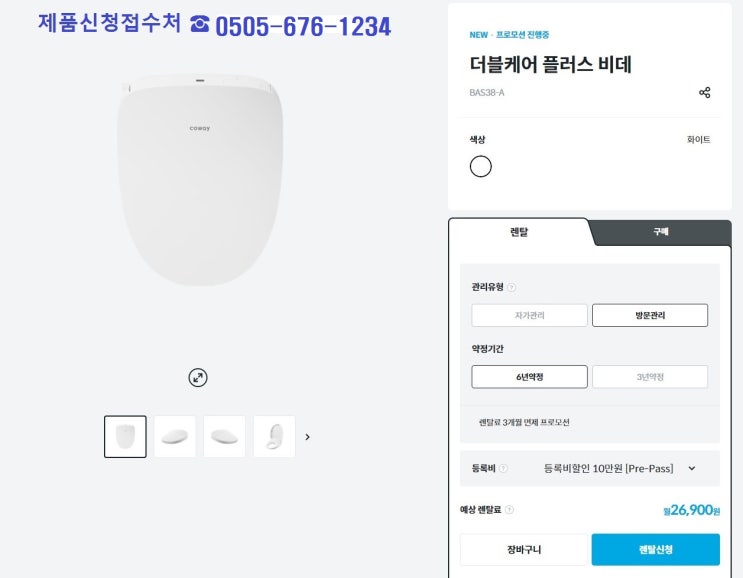Select the first front-view bidet thumbnail
Viewport: 743px width, 578px height.
(x=125, y=437)
